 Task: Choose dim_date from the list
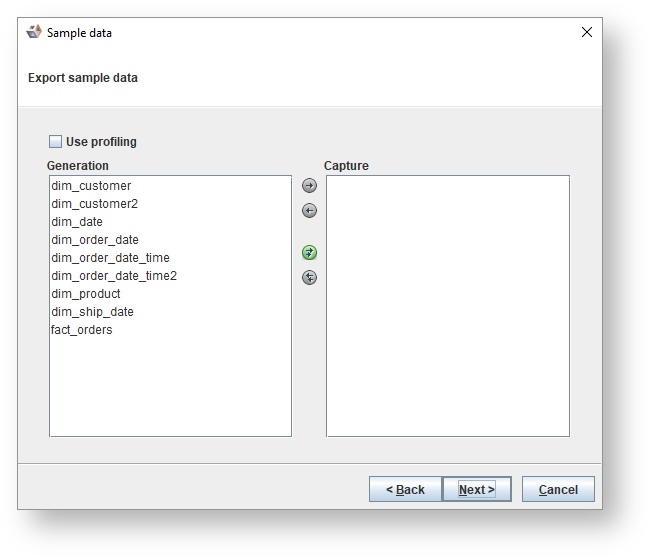[77, 222]
